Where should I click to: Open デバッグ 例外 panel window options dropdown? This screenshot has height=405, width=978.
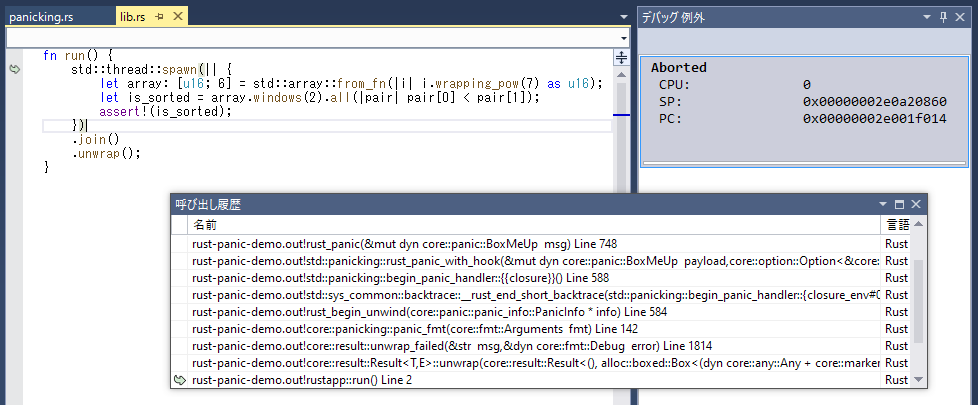coord(927,17)
